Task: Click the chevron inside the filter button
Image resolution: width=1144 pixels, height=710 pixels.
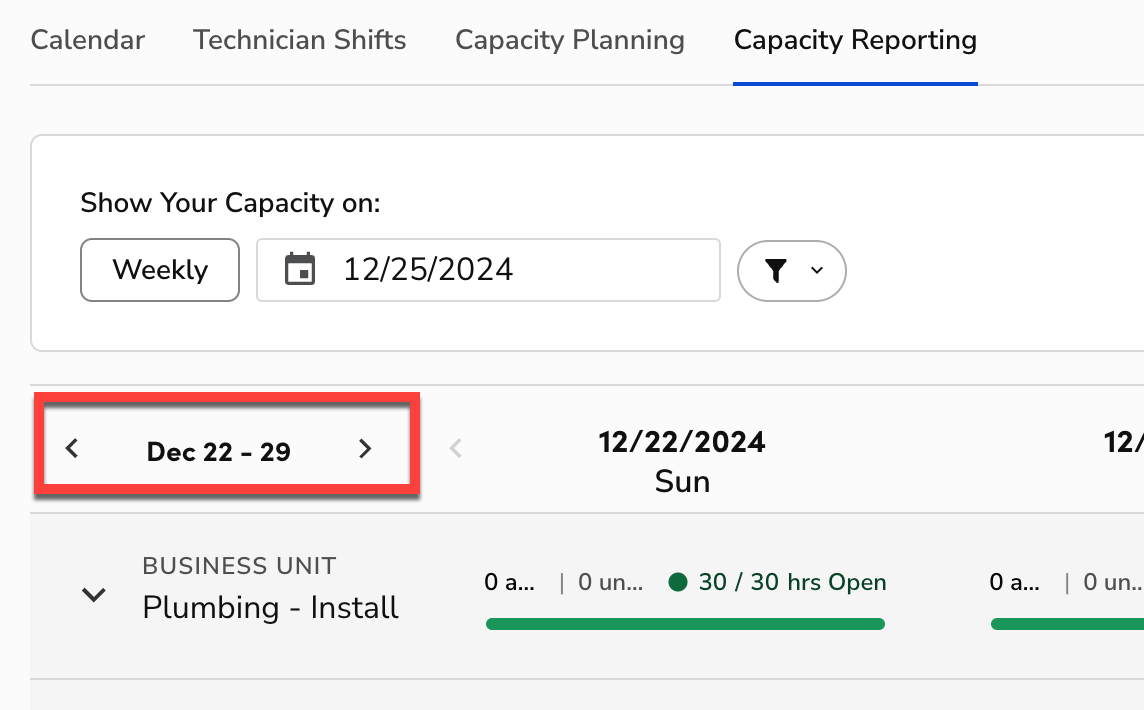Action: click(815, 270)
